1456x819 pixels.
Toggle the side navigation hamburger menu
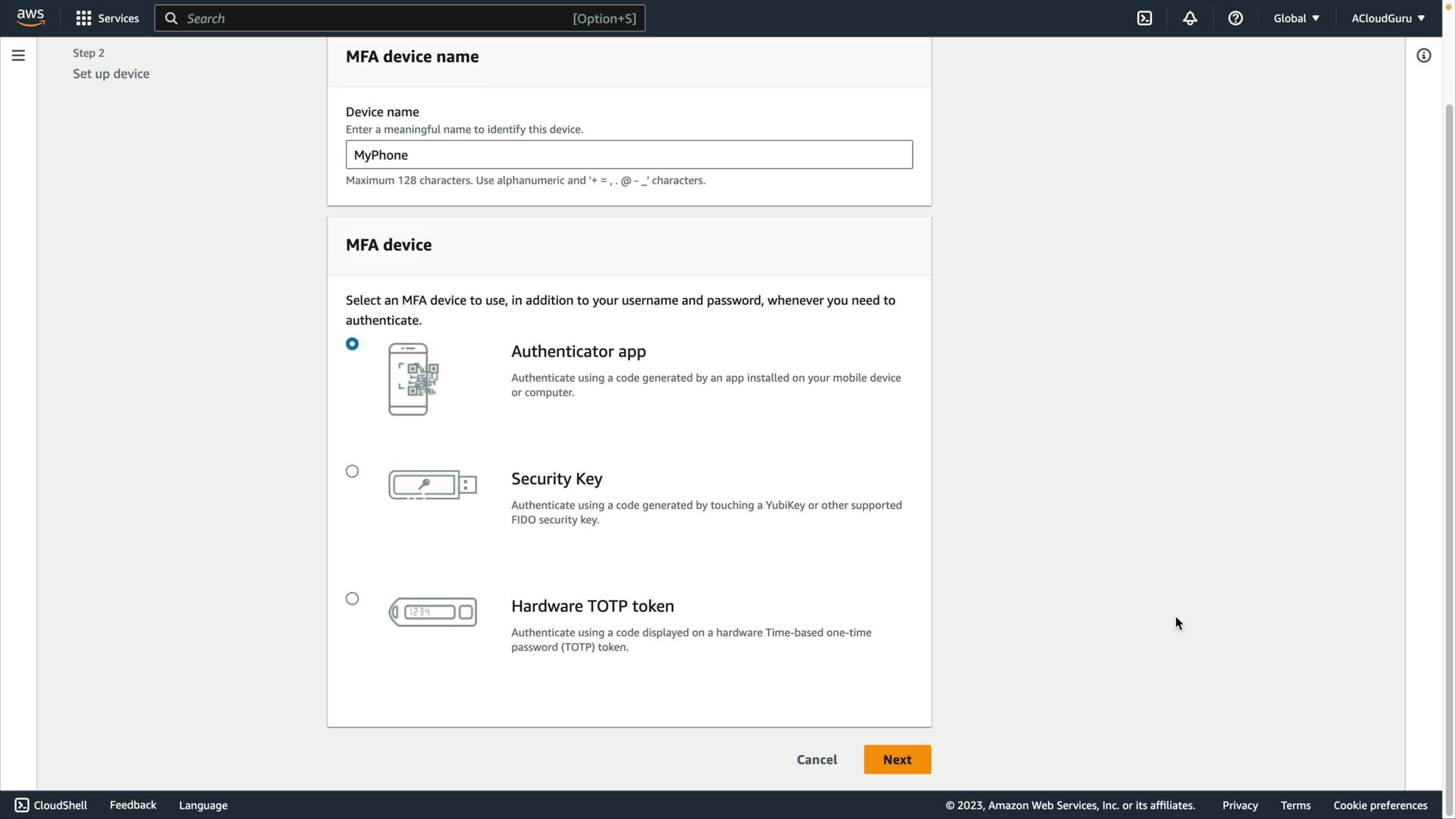18,55
